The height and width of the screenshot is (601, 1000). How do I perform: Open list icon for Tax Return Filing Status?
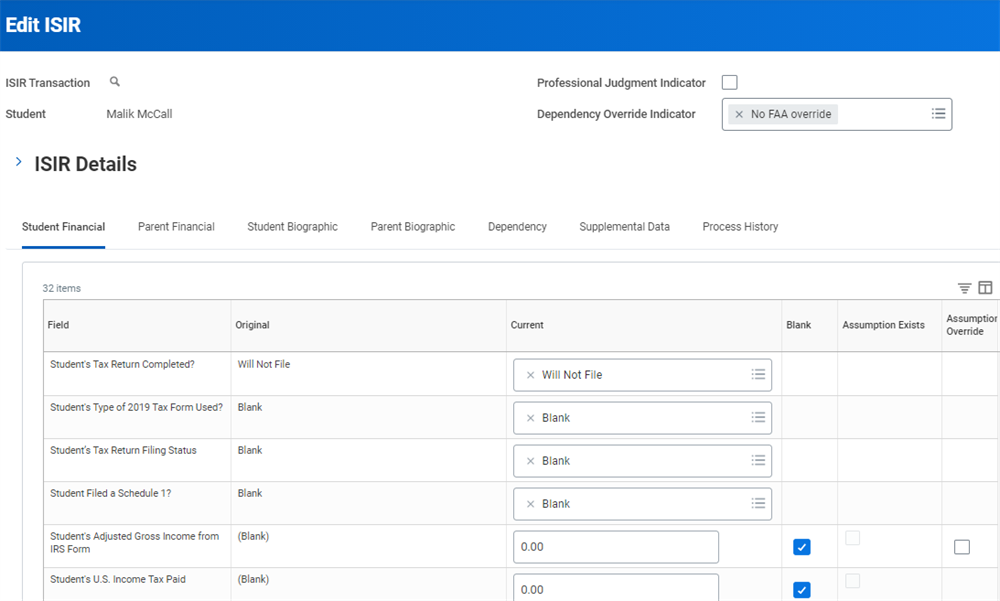[x=758, y=460]
